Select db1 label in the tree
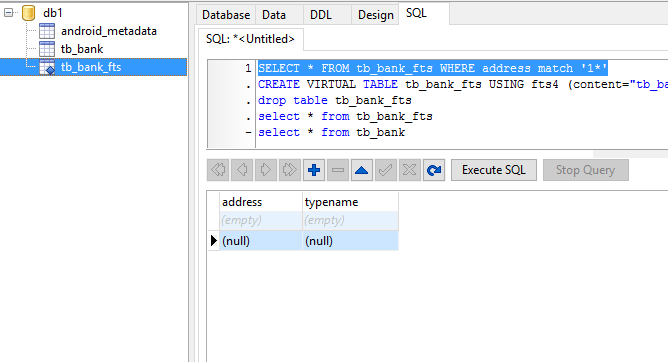This screenshot has width=668, height=362. click(53, 13)
